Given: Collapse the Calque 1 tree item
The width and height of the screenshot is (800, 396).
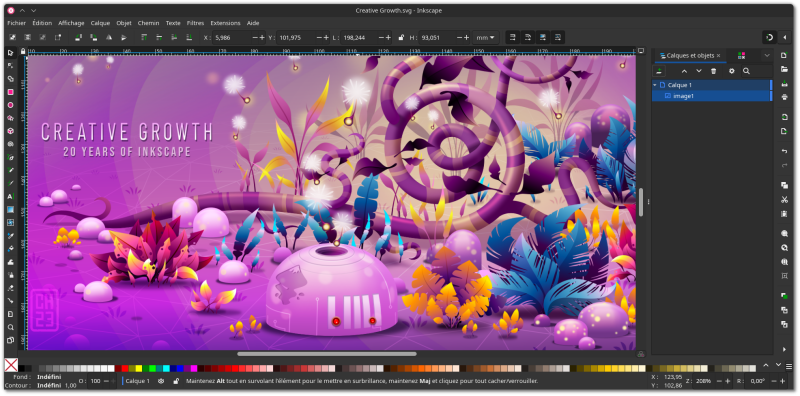Looking at the screenshot, I should click(655, 85).
